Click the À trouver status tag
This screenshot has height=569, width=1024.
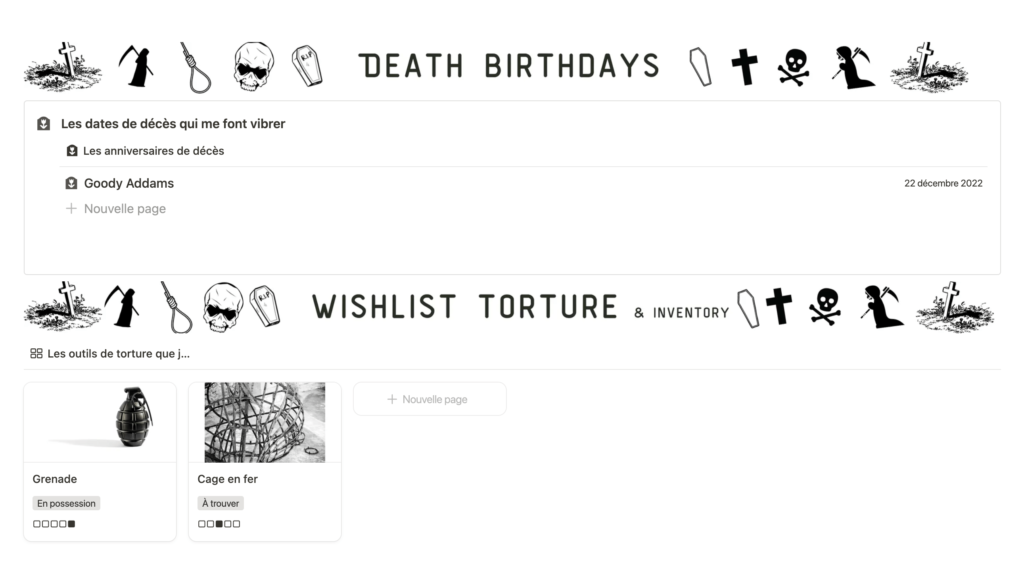pyautogui.click(x=220, y=503)
